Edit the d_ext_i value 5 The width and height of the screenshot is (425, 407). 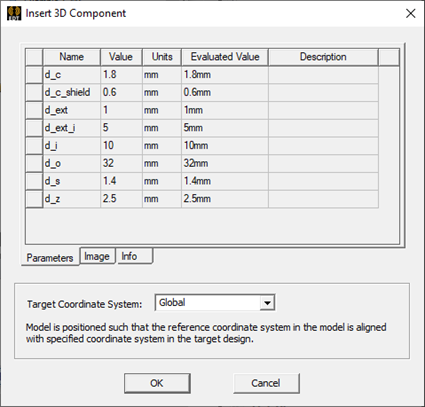coord(121,128)
